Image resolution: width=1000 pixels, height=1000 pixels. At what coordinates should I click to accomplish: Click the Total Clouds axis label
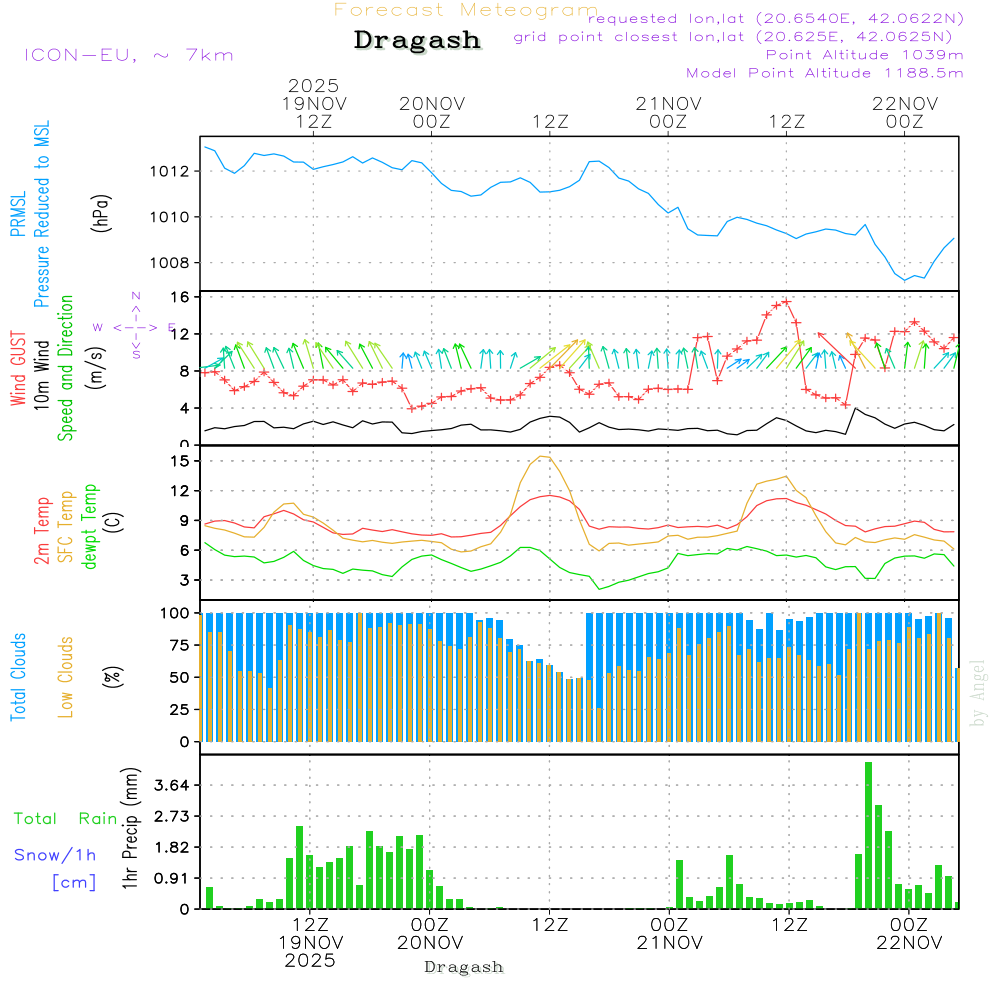18,676
